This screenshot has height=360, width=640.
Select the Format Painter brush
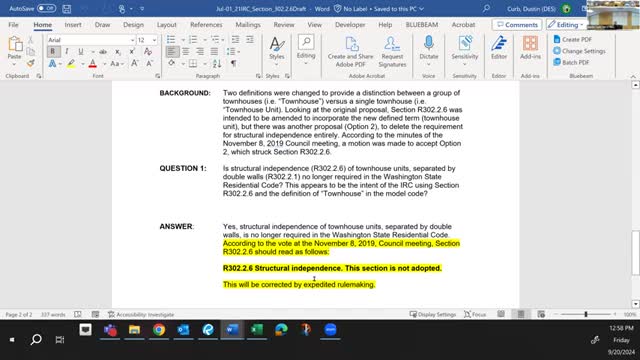(x=31, y=63)
